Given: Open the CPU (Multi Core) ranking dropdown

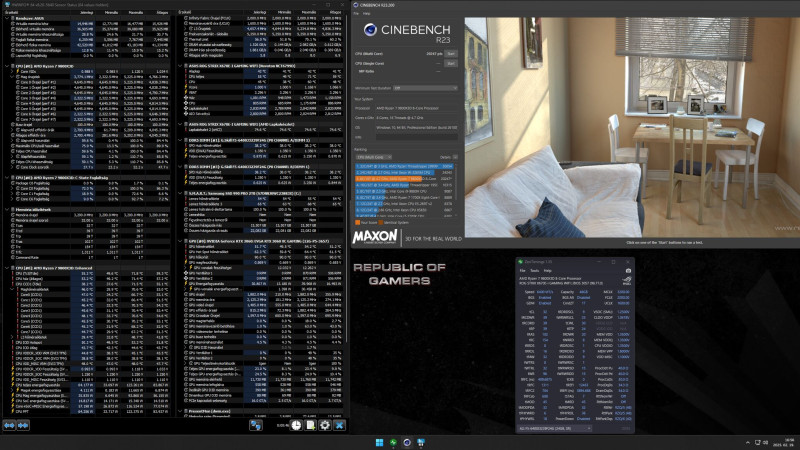Looking at the screenshot, I should [373, 157].
